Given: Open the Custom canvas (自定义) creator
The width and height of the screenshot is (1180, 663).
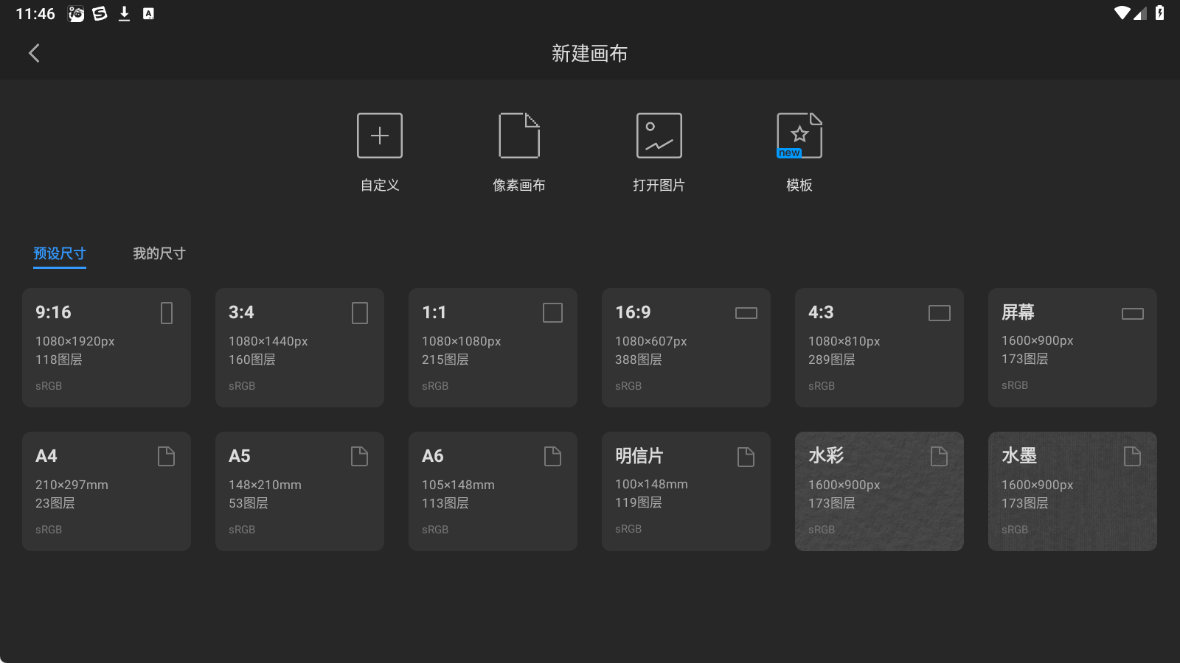Looking at the screenshot, I should [x=379, y=150].
